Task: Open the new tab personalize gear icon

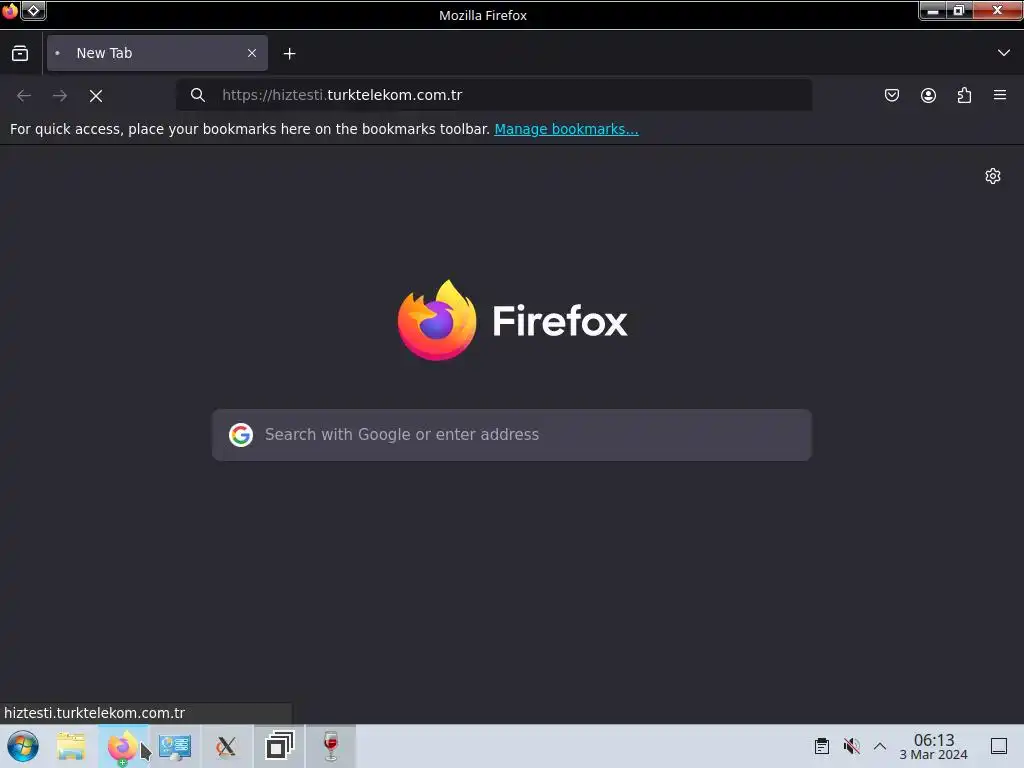Action: [x=993, y=176]
